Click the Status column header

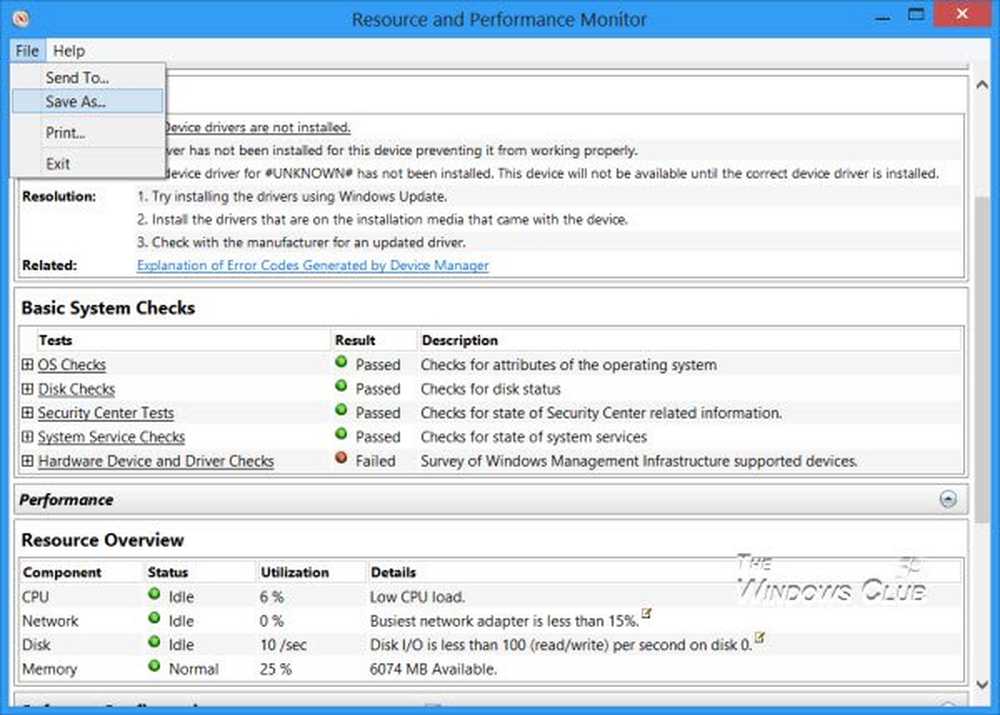pyautogui.click(x=168, y=573)
